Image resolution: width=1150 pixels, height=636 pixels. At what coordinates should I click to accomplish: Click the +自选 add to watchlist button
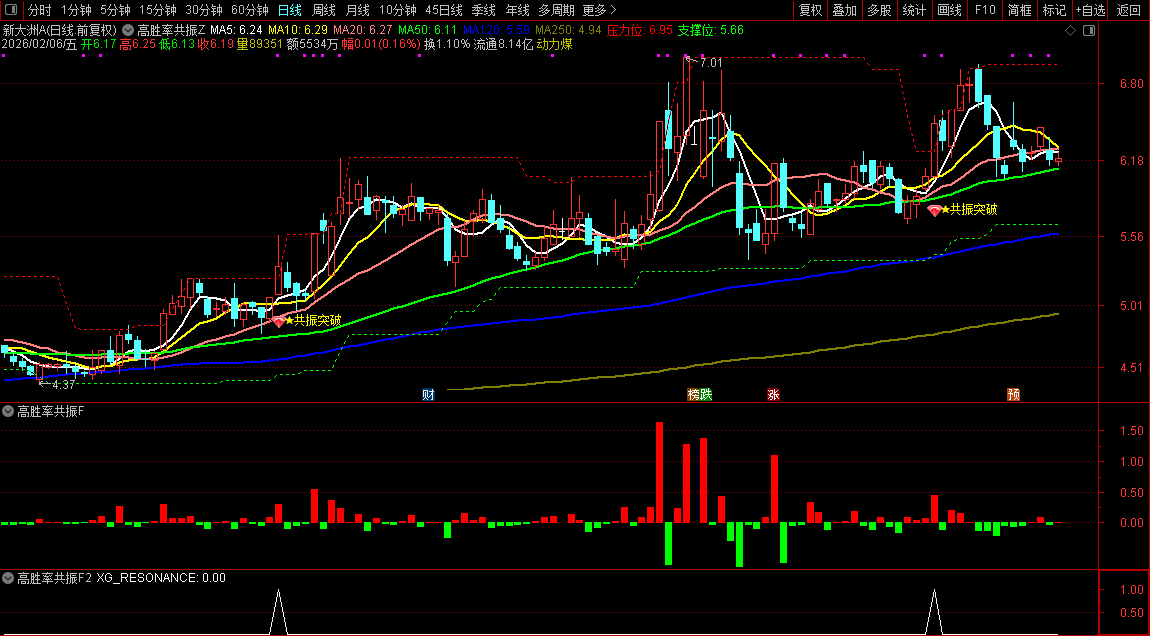click(1091, 10)
